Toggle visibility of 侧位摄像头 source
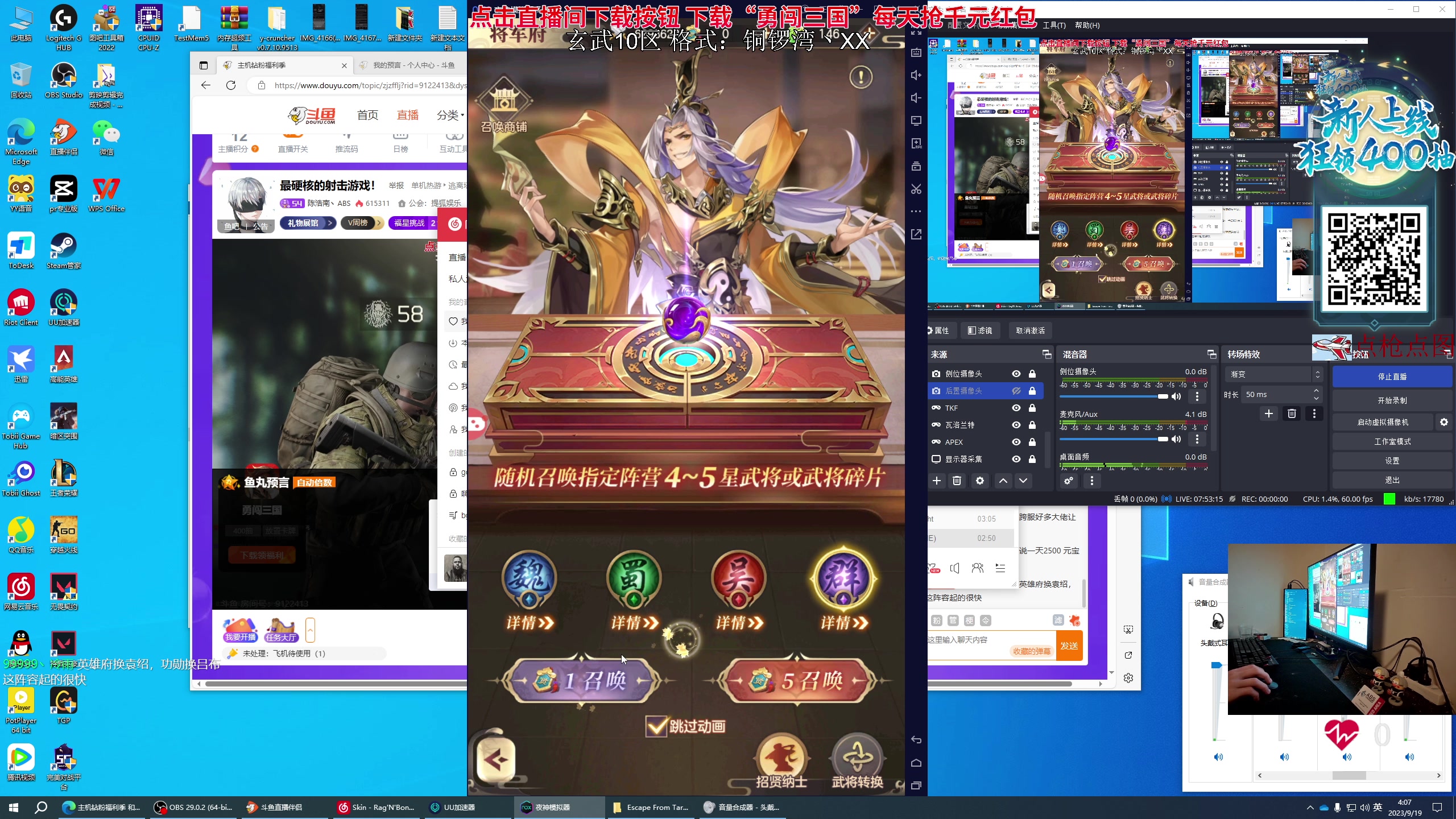Screen dimensions: 1456x819 [1016, 374]
